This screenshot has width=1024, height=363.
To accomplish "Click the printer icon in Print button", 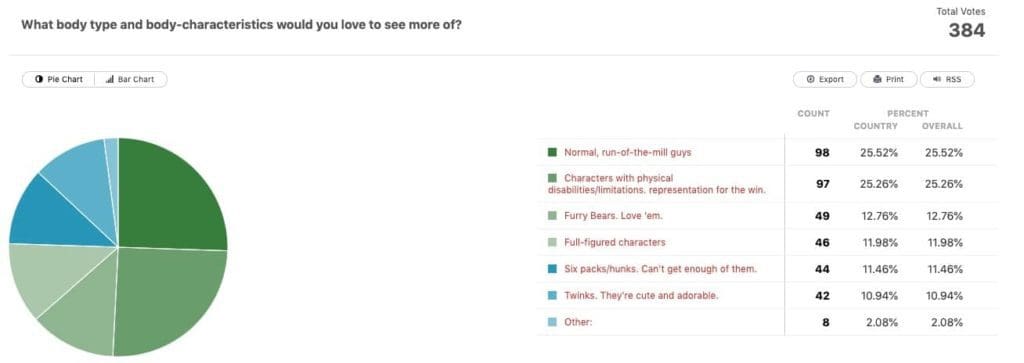I will pyautogui.click(x=877, y=79).
